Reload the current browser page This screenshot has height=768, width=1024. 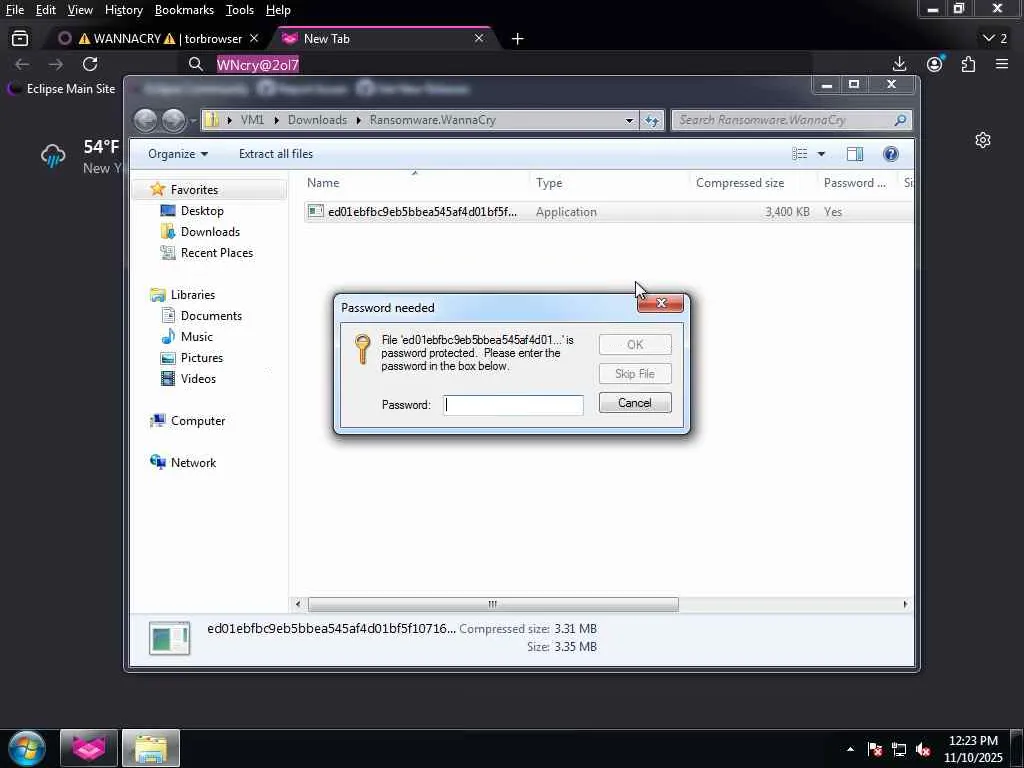coord(90,64)
